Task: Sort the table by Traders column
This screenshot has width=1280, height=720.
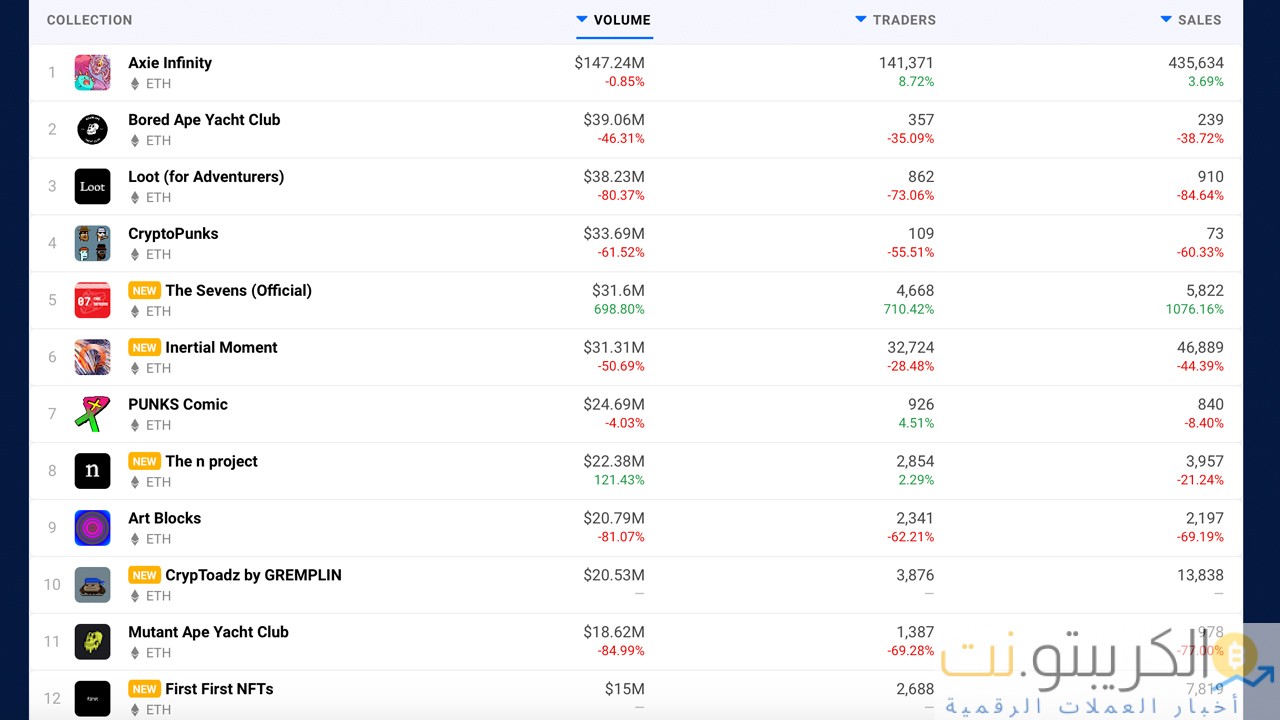Action: pyautogui.click(x=896, y=20)
